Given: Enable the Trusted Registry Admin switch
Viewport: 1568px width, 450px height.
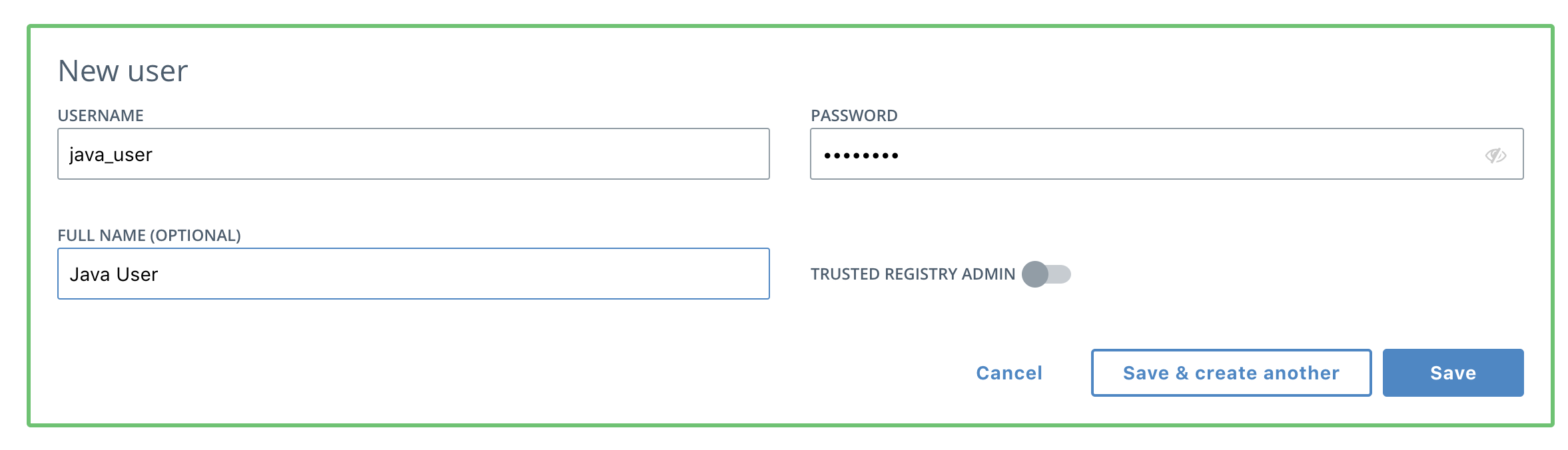Looking at the screenshot, I should point(1046,274).
